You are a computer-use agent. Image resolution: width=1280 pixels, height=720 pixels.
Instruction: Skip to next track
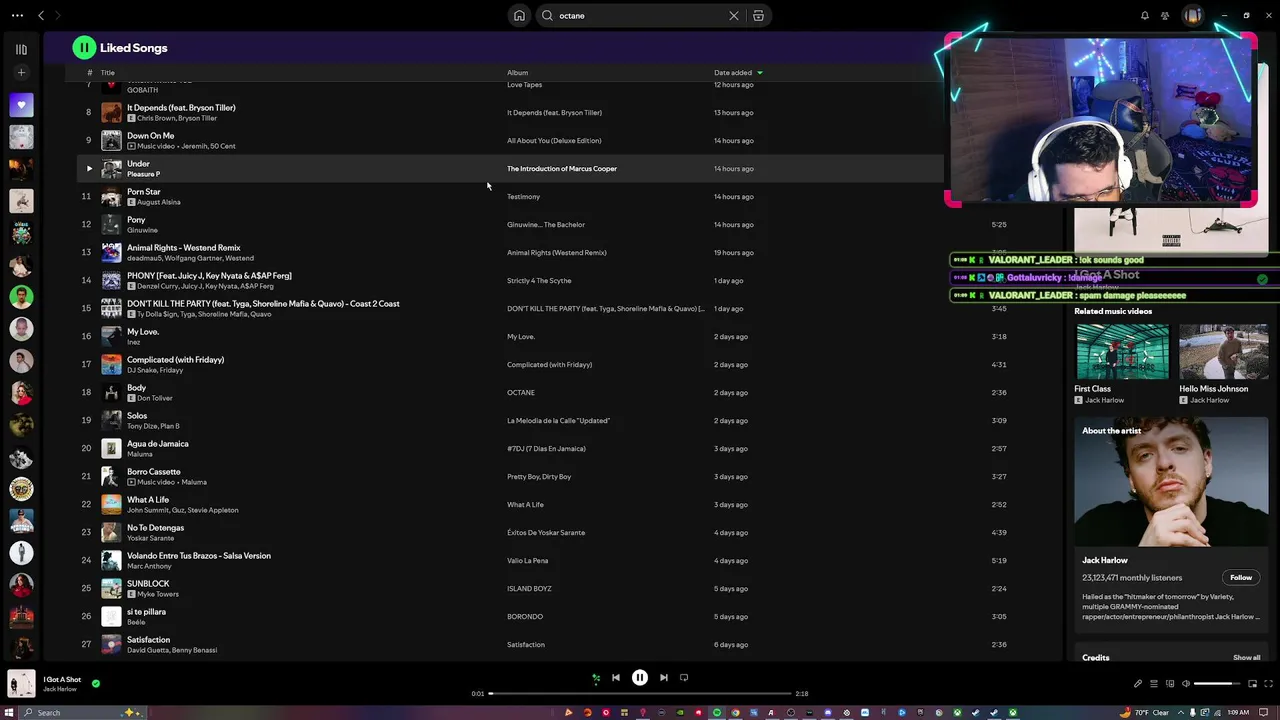(x=664, y=678)
